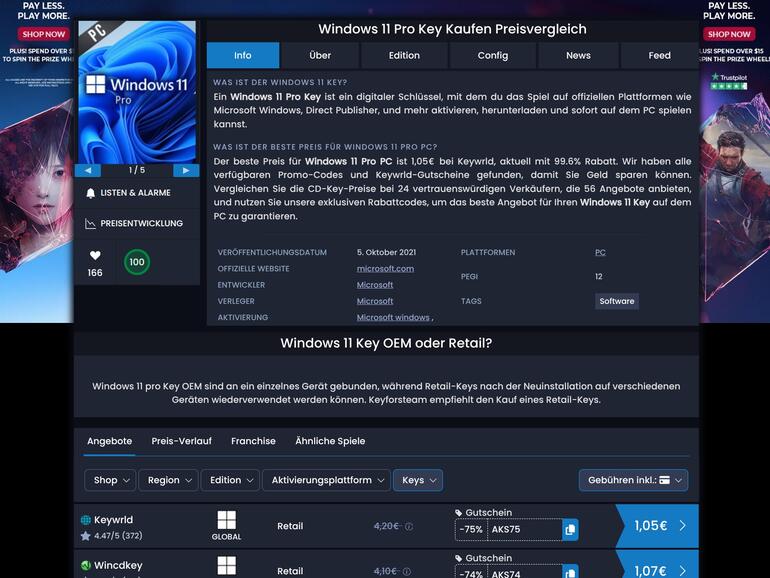Click the Microsoft publisher link
This screenshot has height=578, width=770.
tap(375, 301)
